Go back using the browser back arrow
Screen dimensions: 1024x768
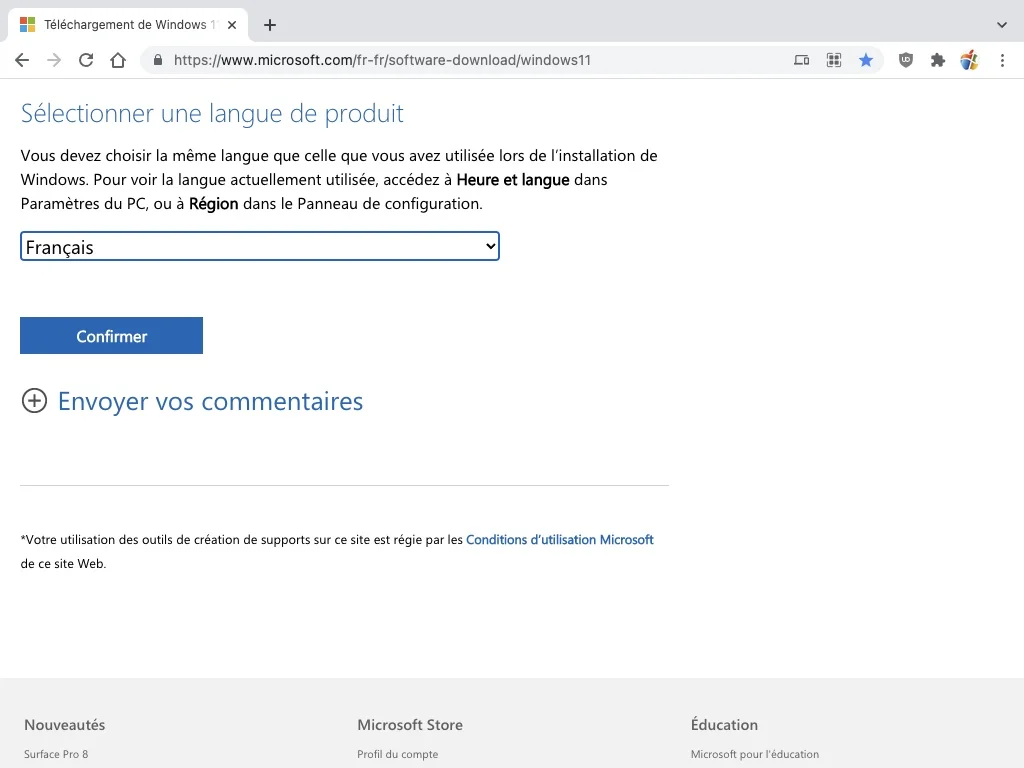pos(22,60)
